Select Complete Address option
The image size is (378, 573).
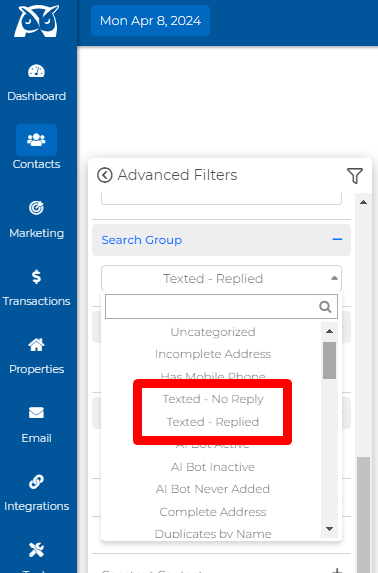213,512
